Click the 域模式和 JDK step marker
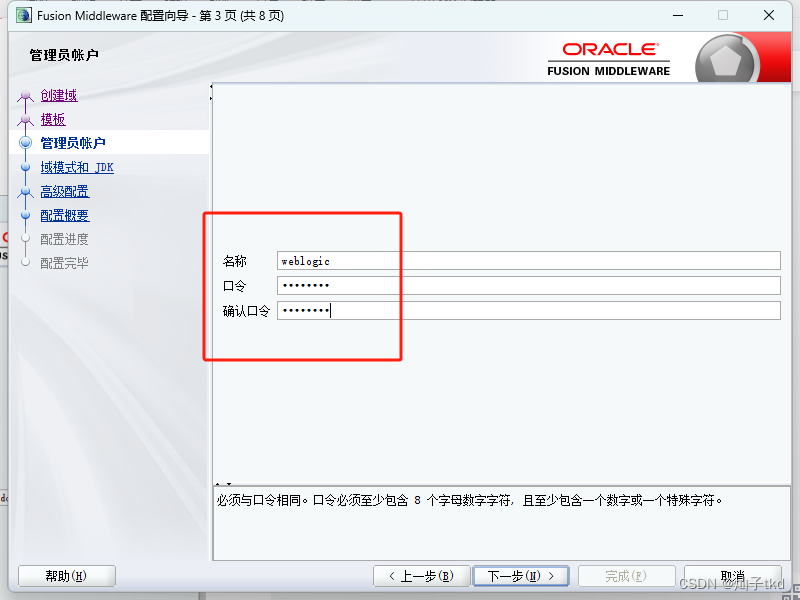This screenshot has width=800, height=600. pos(26,167)
